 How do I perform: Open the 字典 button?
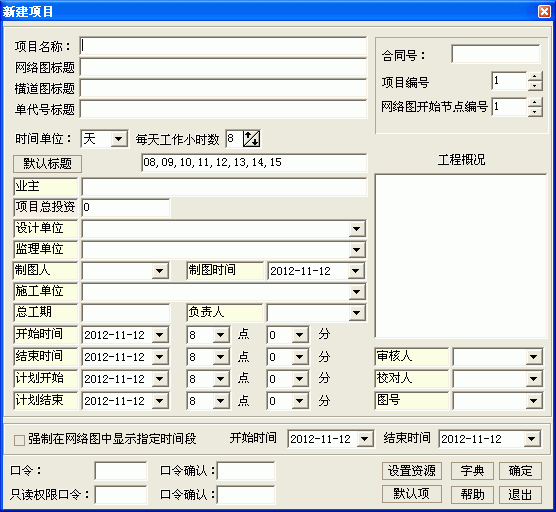click(472, 471)
